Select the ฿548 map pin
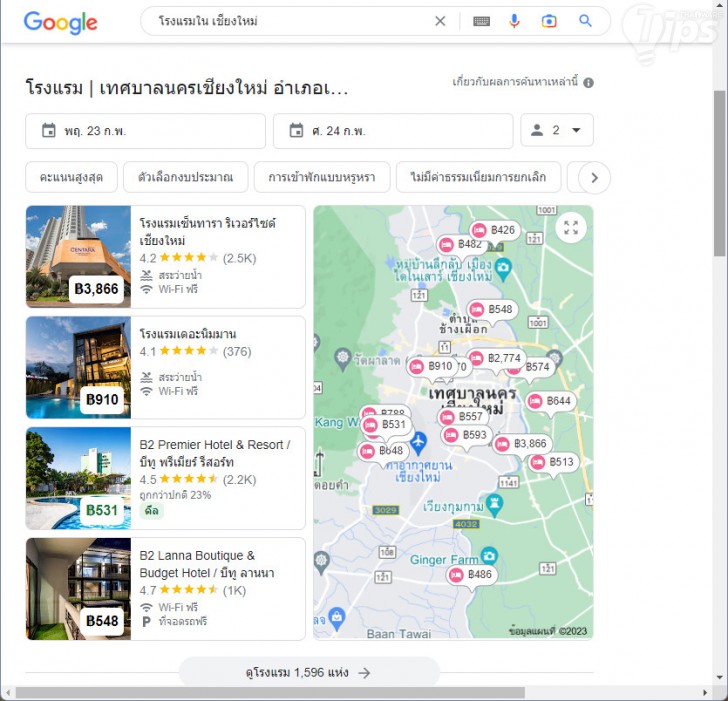This screenshot has height=701, width=728. (492, 309)
